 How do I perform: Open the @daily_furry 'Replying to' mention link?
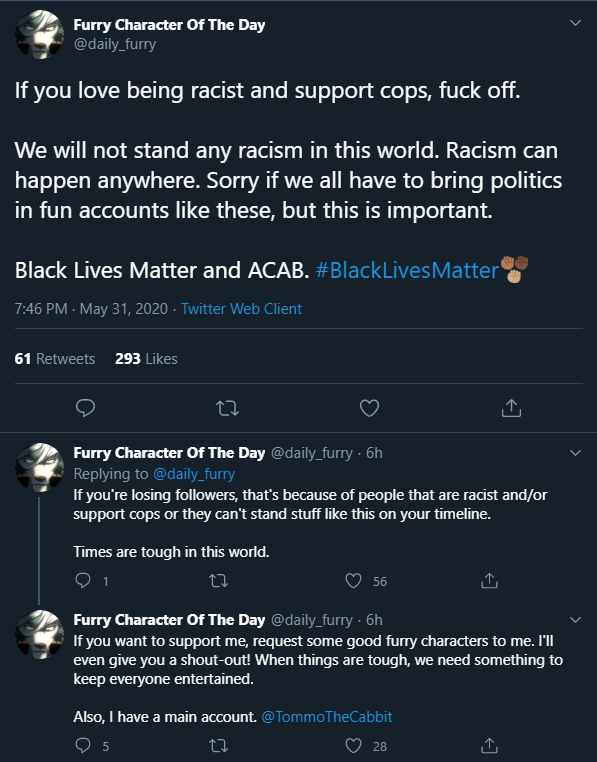pyautogui.click(x=194, y=474)
